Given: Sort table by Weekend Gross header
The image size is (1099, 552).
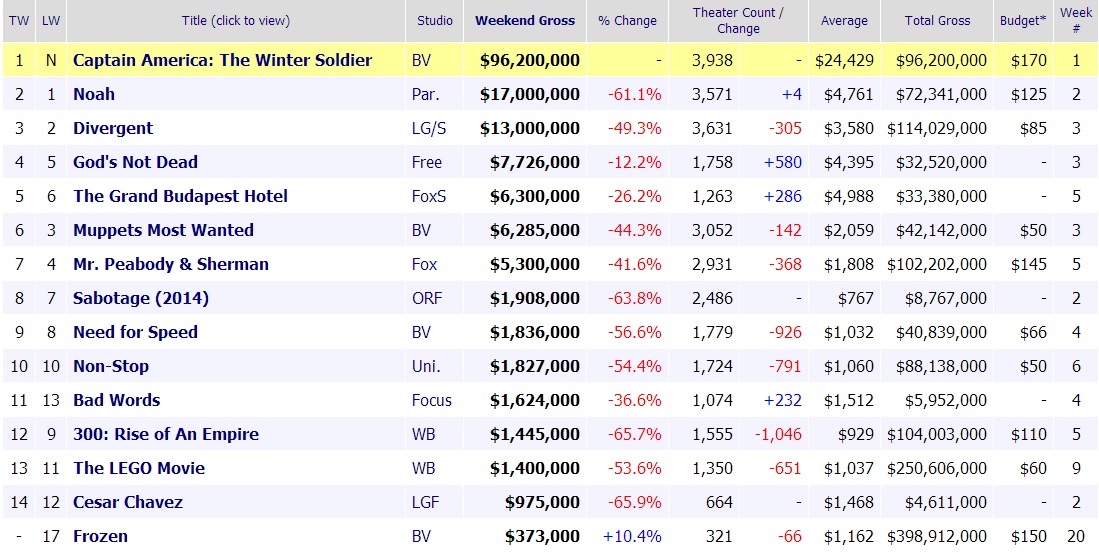Looking at the screenshot, I should 525,20.
